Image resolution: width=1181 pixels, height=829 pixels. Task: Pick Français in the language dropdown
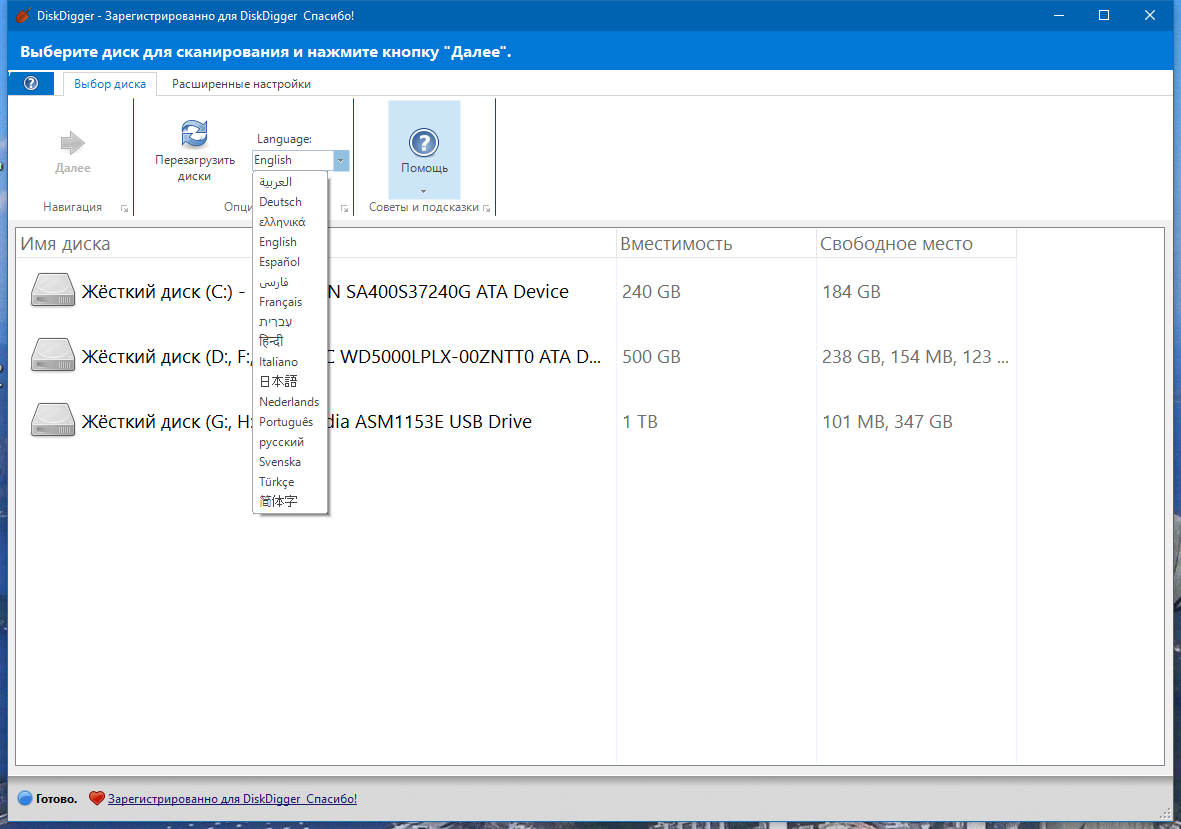pyautogui.click(x=280, y=302)
